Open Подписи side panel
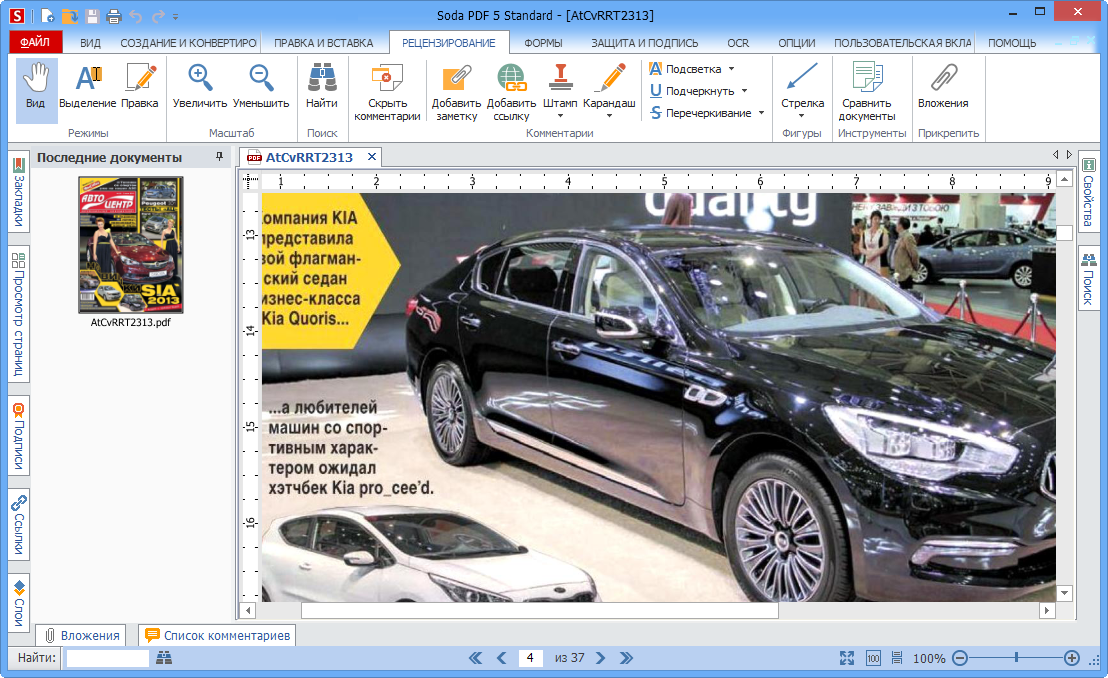The image size is (1108, 678). click(x=19, y=436)
